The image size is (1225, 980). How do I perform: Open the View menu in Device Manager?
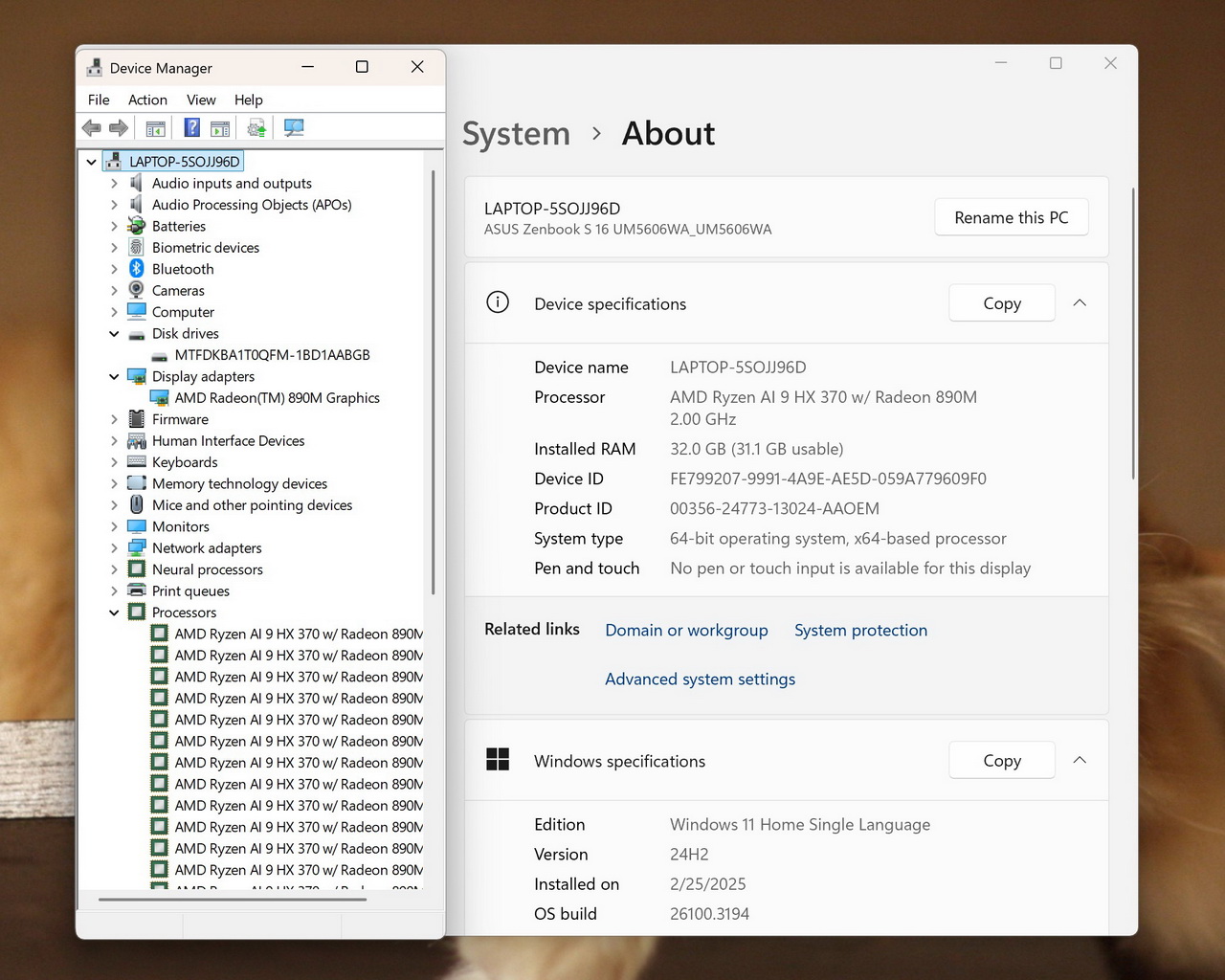point(201,100)
